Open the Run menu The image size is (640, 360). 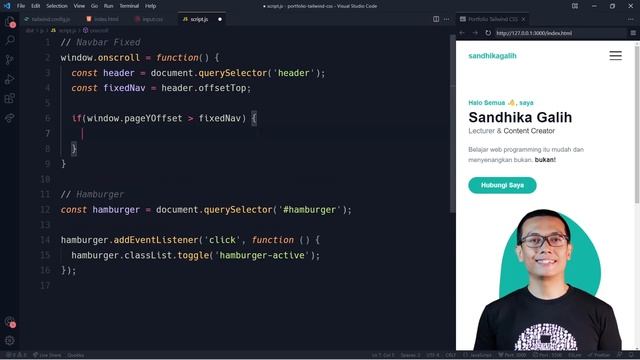(x=108, y=6)
